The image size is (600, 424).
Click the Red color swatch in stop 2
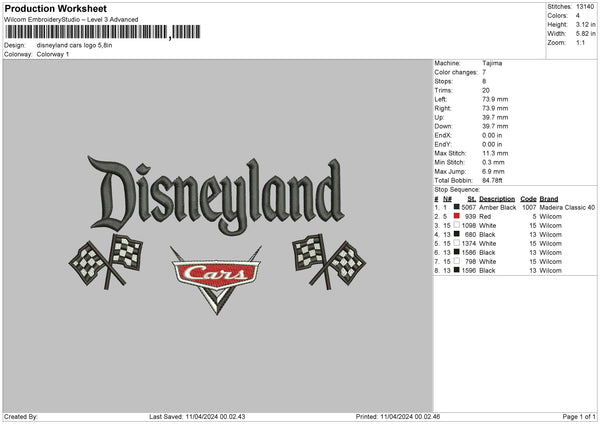point(457,216)
